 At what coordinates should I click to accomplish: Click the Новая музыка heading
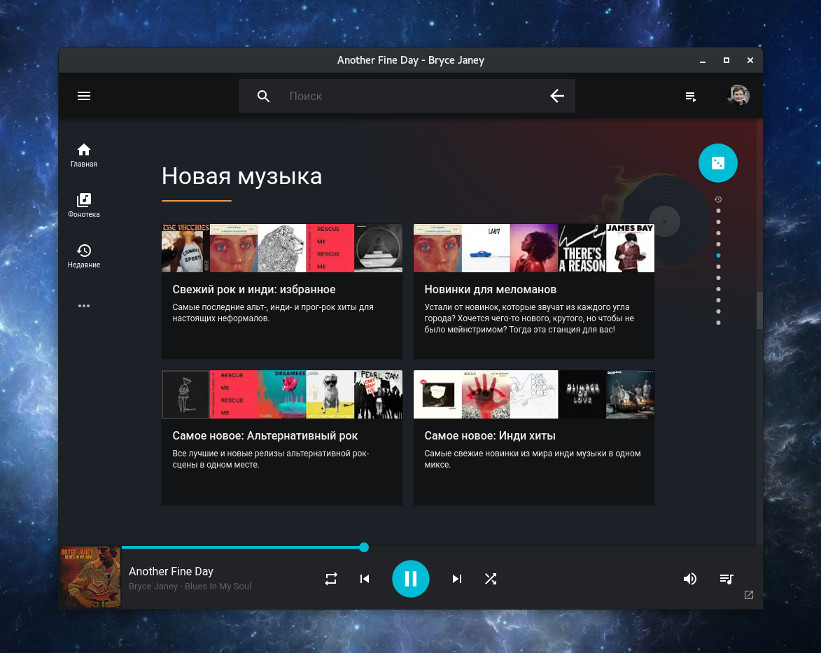(x=241, y=176)
